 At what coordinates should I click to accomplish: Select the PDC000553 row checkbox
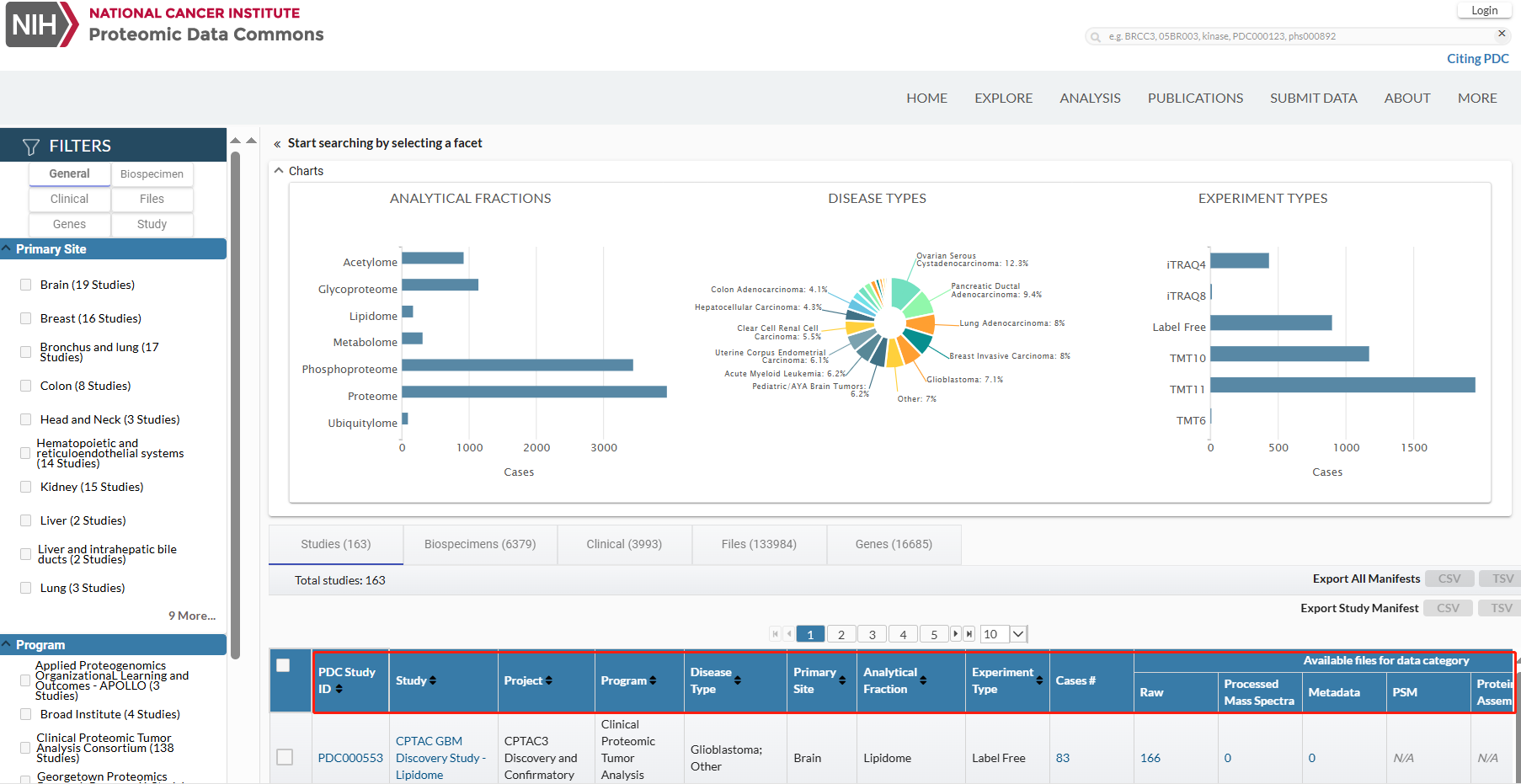pos(285,757)
